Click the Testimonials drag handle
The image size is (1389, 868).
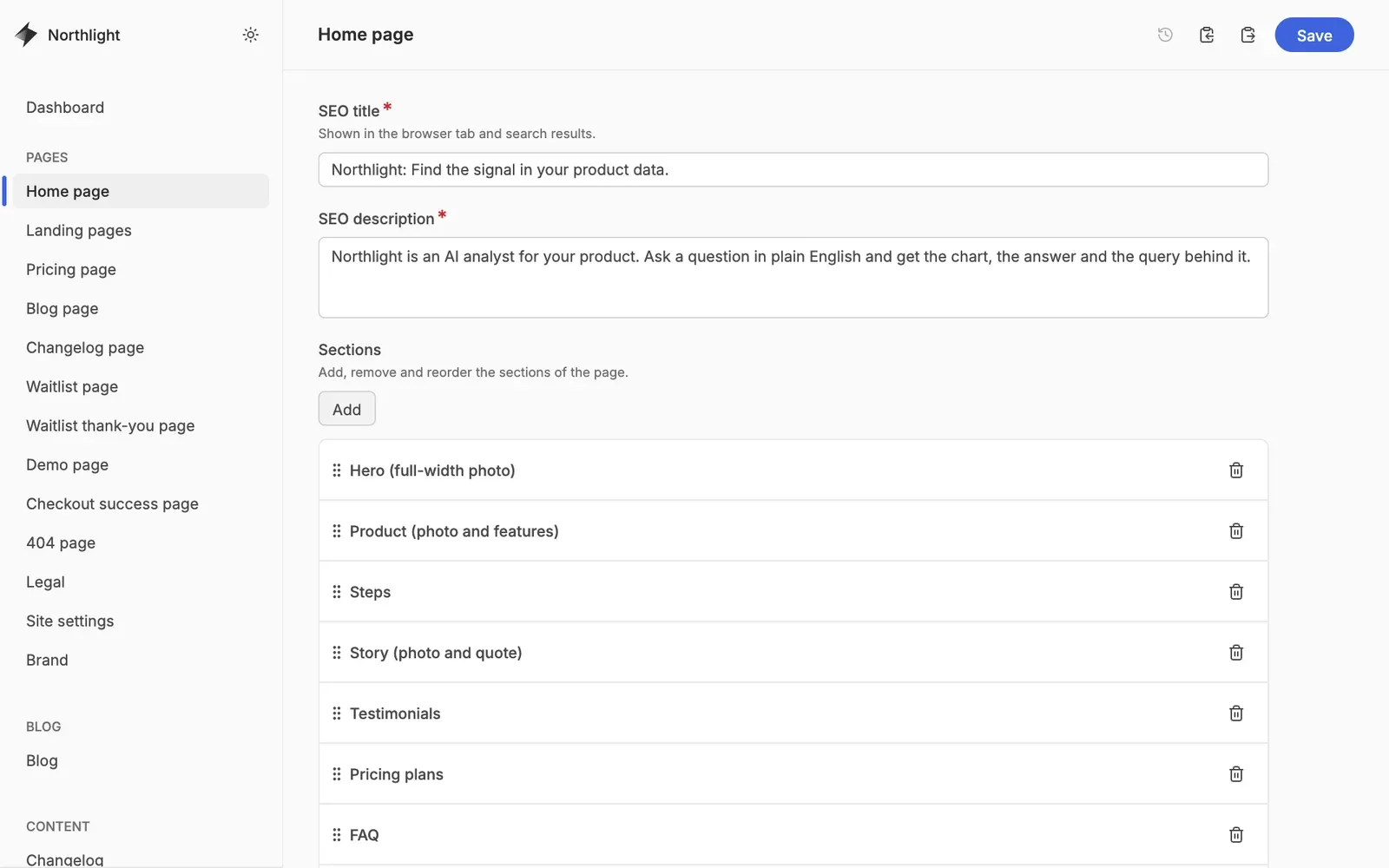(337, 713)
